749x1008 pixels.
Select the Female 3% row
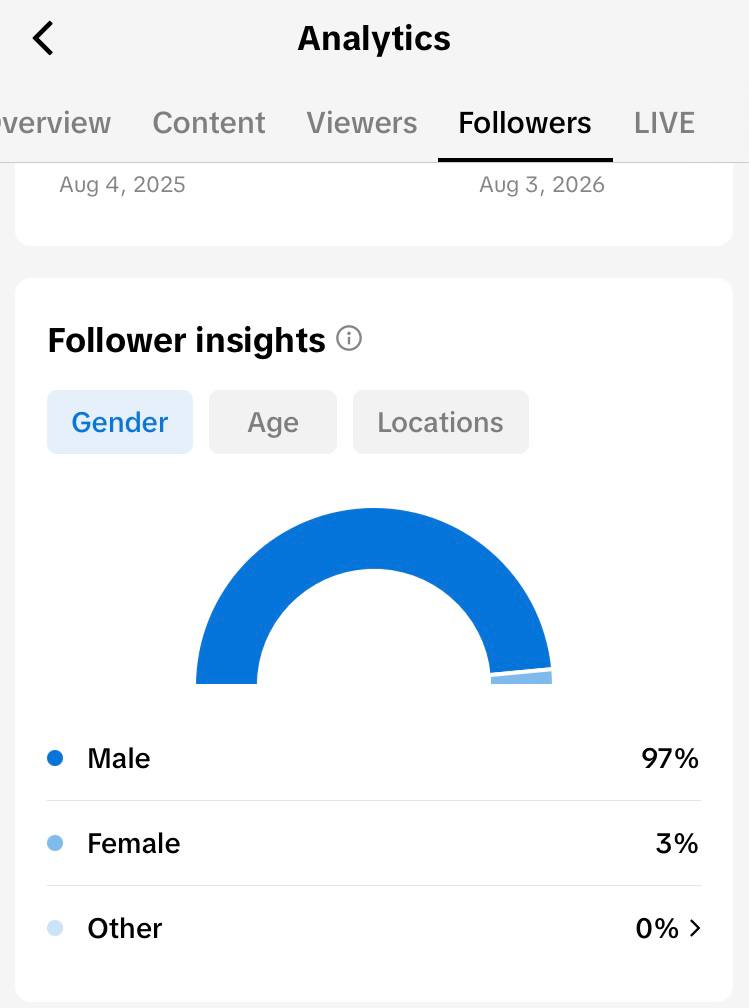[374, 843]
